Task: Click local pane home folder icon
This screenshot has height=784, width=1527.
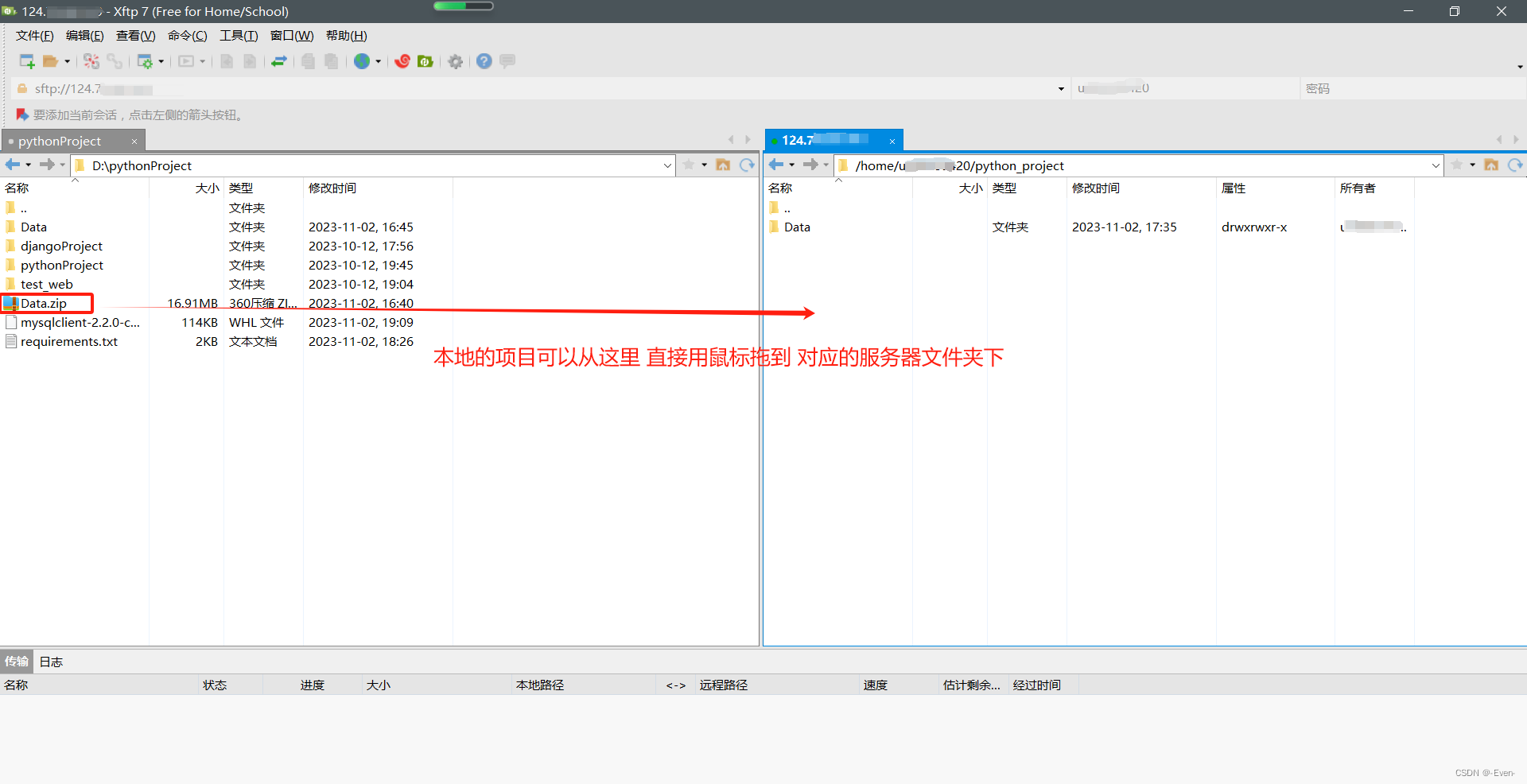Action: 723,165
